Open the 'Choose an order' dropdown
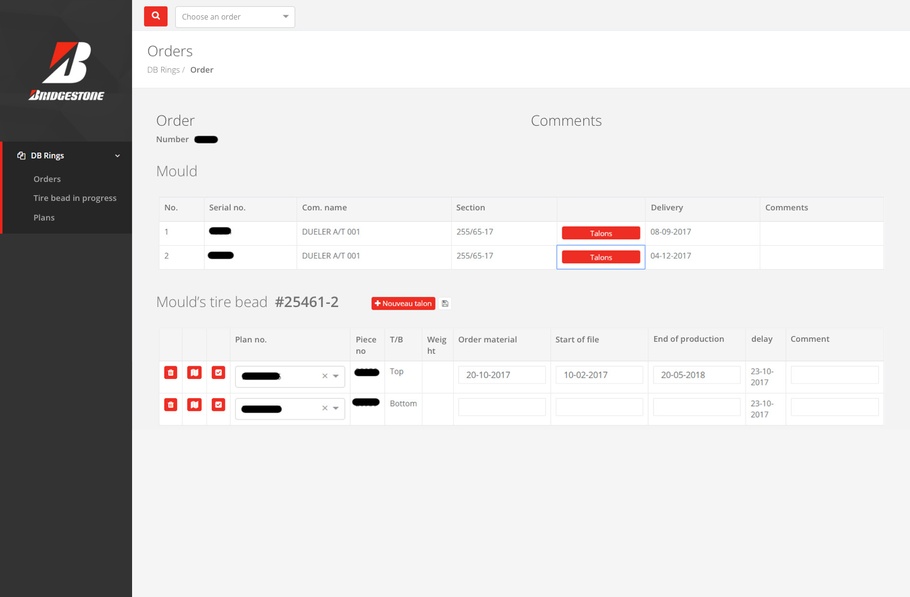The height and width of the screenshot is (597, 910). (235, 17)
